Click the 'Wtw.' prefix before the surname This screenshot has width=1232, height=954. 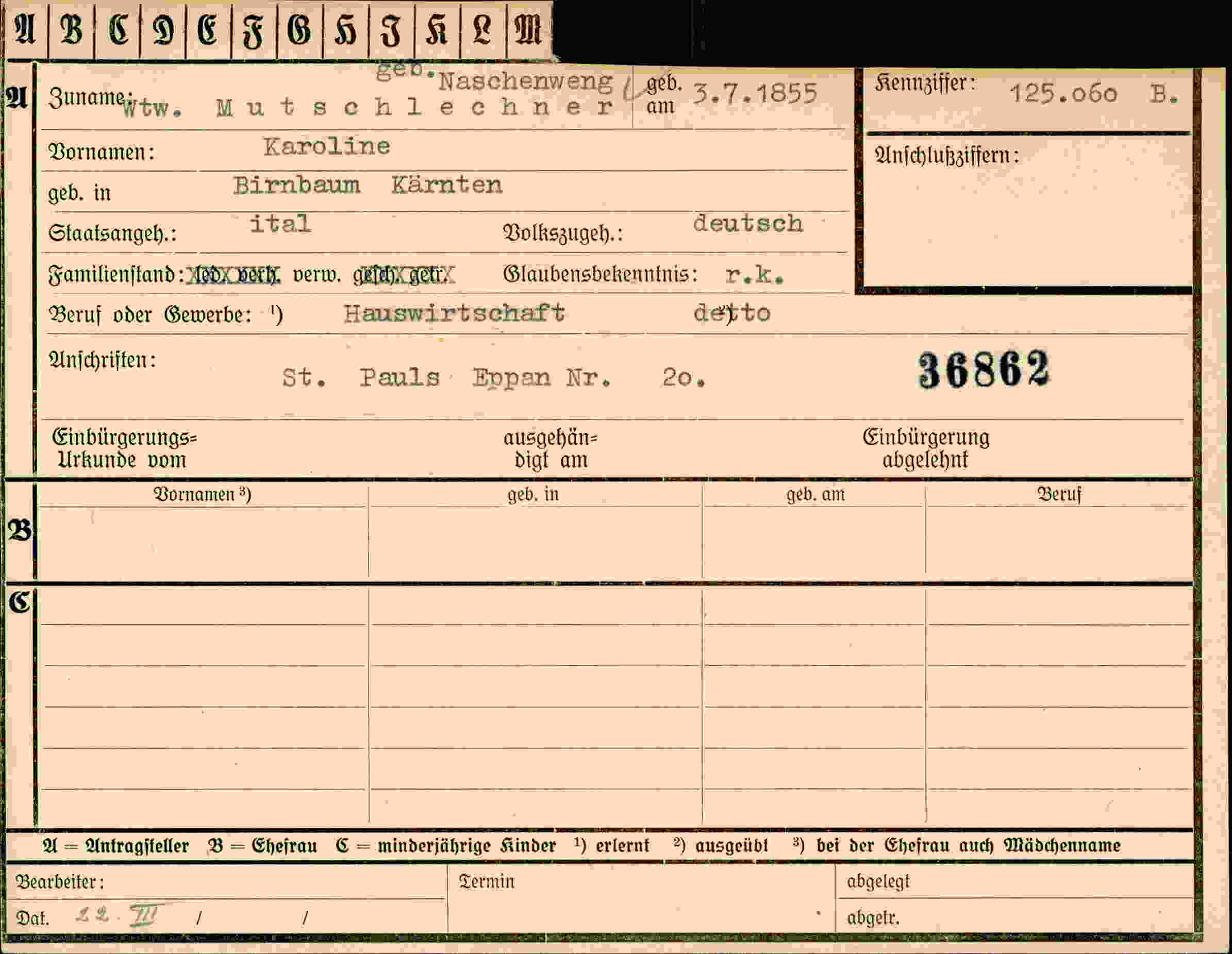click(x=152, y=108)
